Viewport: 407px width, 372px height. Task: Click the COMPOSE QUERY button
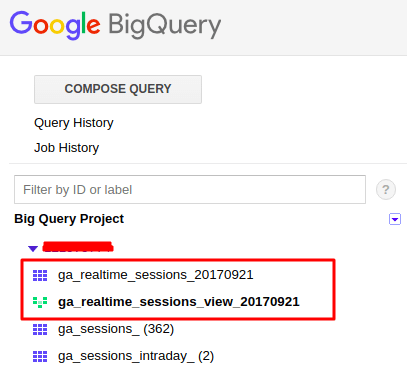tap(118, 89)
